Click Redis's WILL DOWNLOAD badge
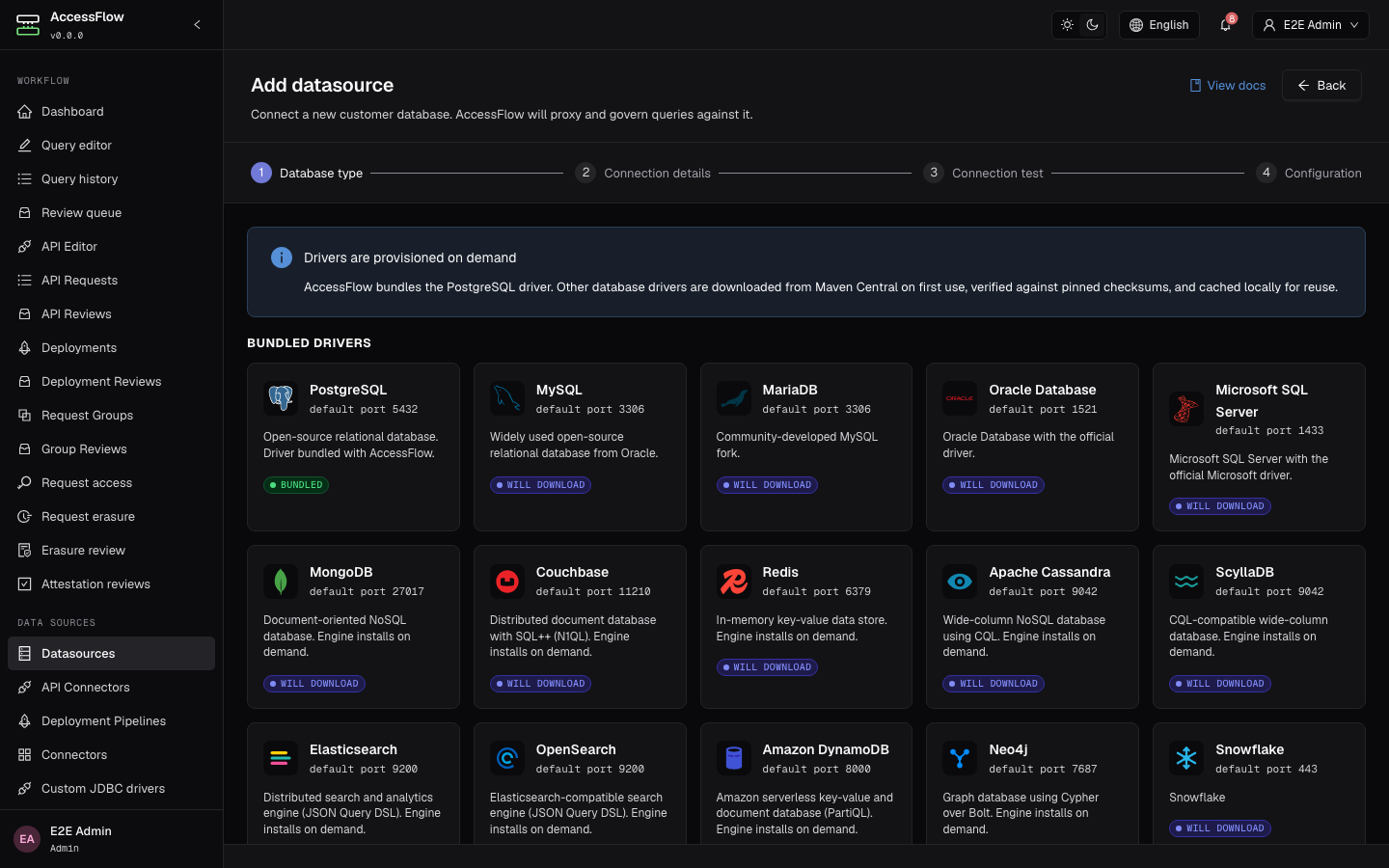 tap(767, 667)
